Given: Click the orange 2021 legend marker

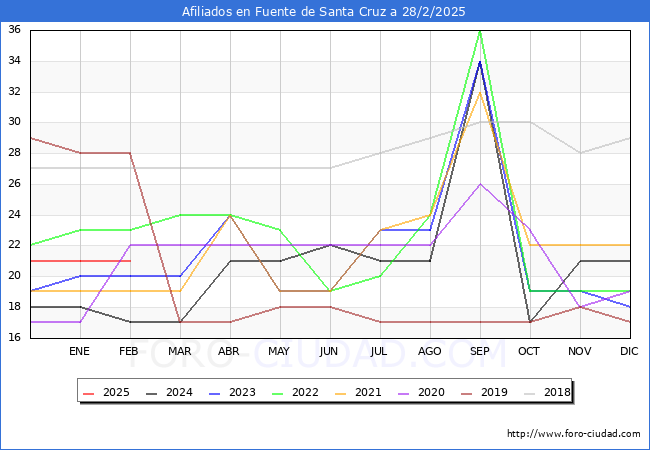Looking at the screenshot, I should click(x=341, y=393).
